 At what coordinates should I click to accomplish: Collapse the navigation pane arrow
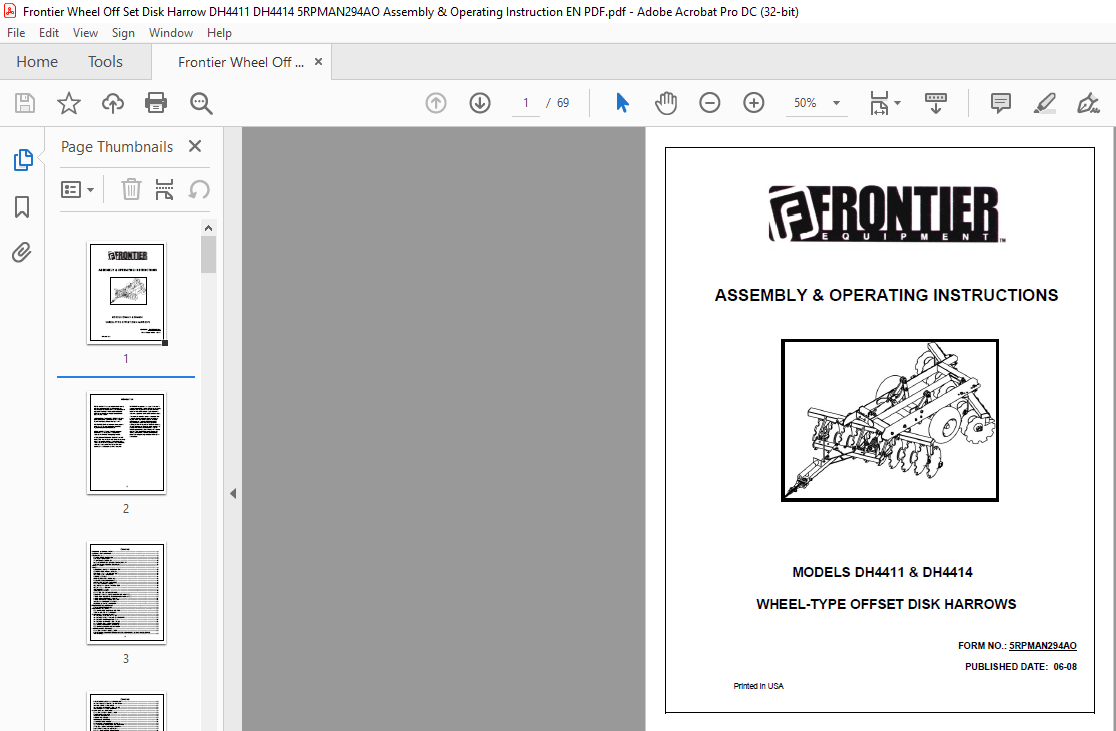(233, 493)
